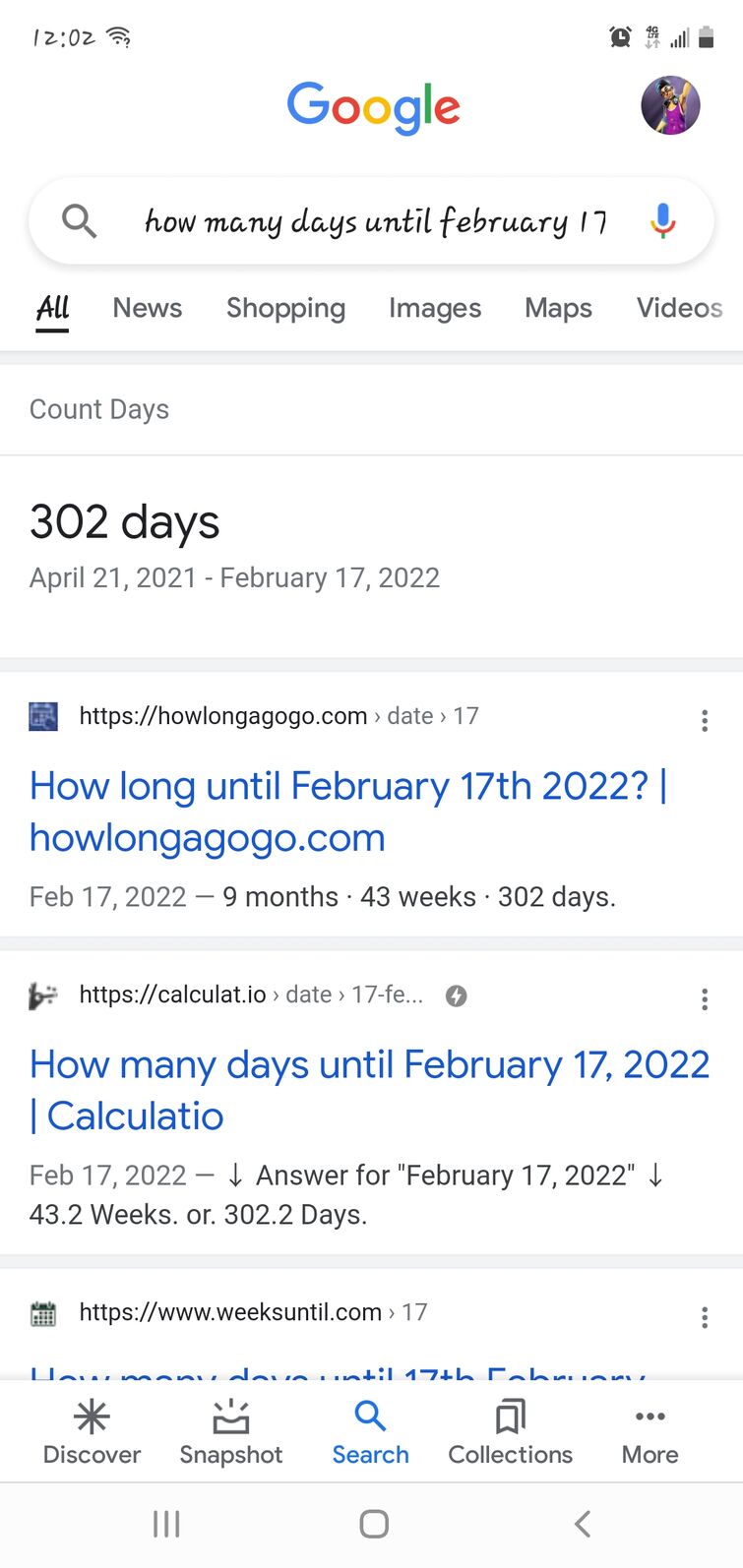The image size is (743, 1568).
Task: Tap the AMP lightning icon on calculat.io result
Action: [x=456, y=995]
